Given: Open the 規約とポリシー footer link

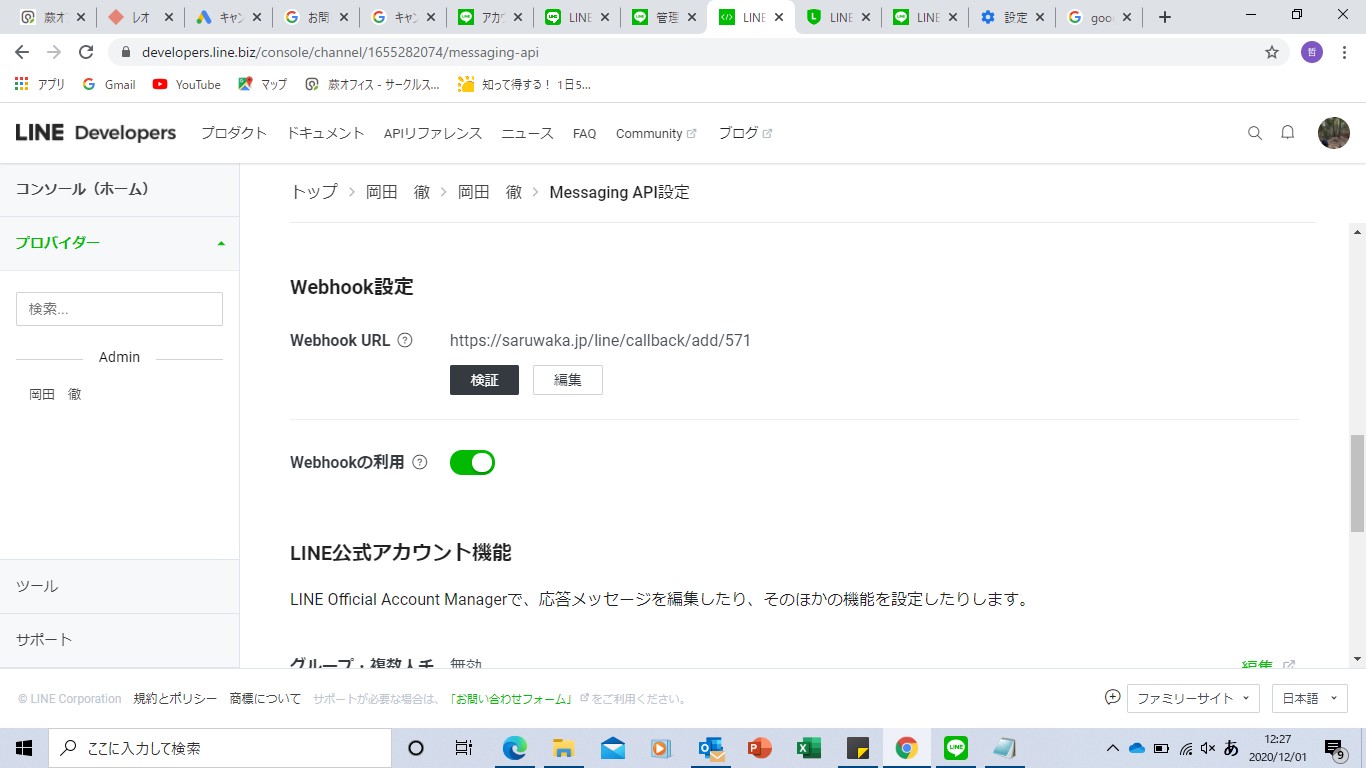Looking at the screenshot, I should coord(175,699).
